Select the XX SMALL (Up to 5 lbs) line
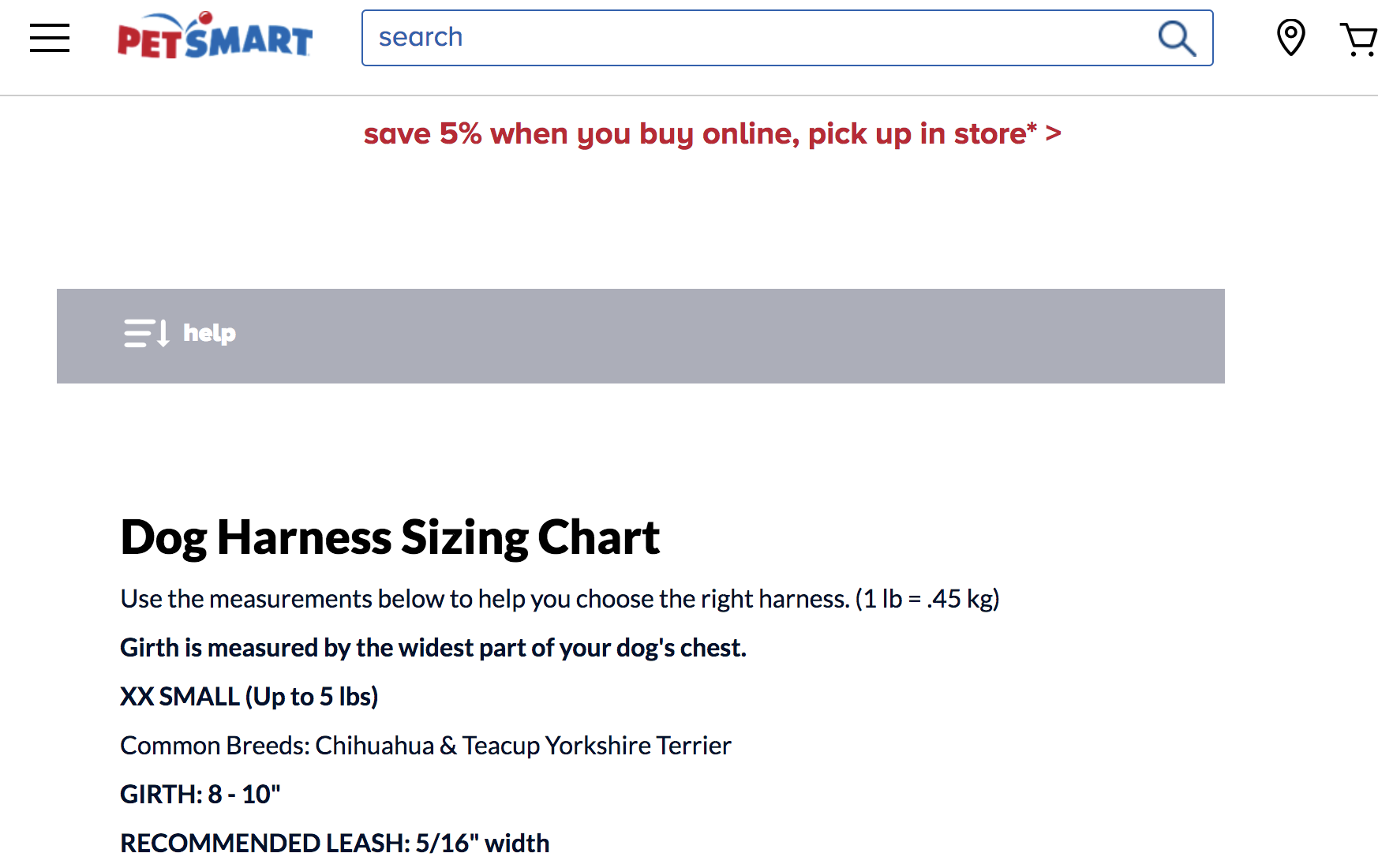 (x=249, y=697)
